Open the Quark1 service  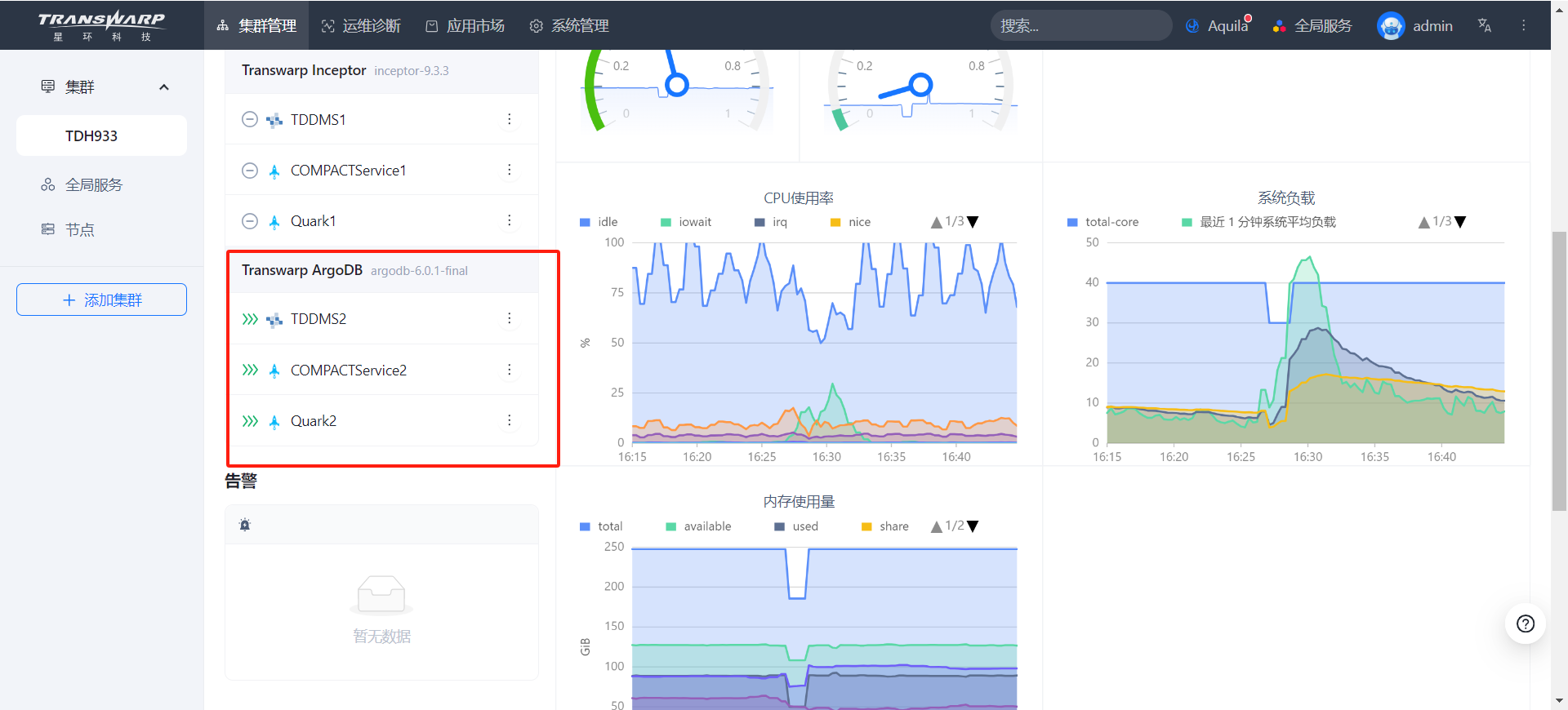pos(313,221)
